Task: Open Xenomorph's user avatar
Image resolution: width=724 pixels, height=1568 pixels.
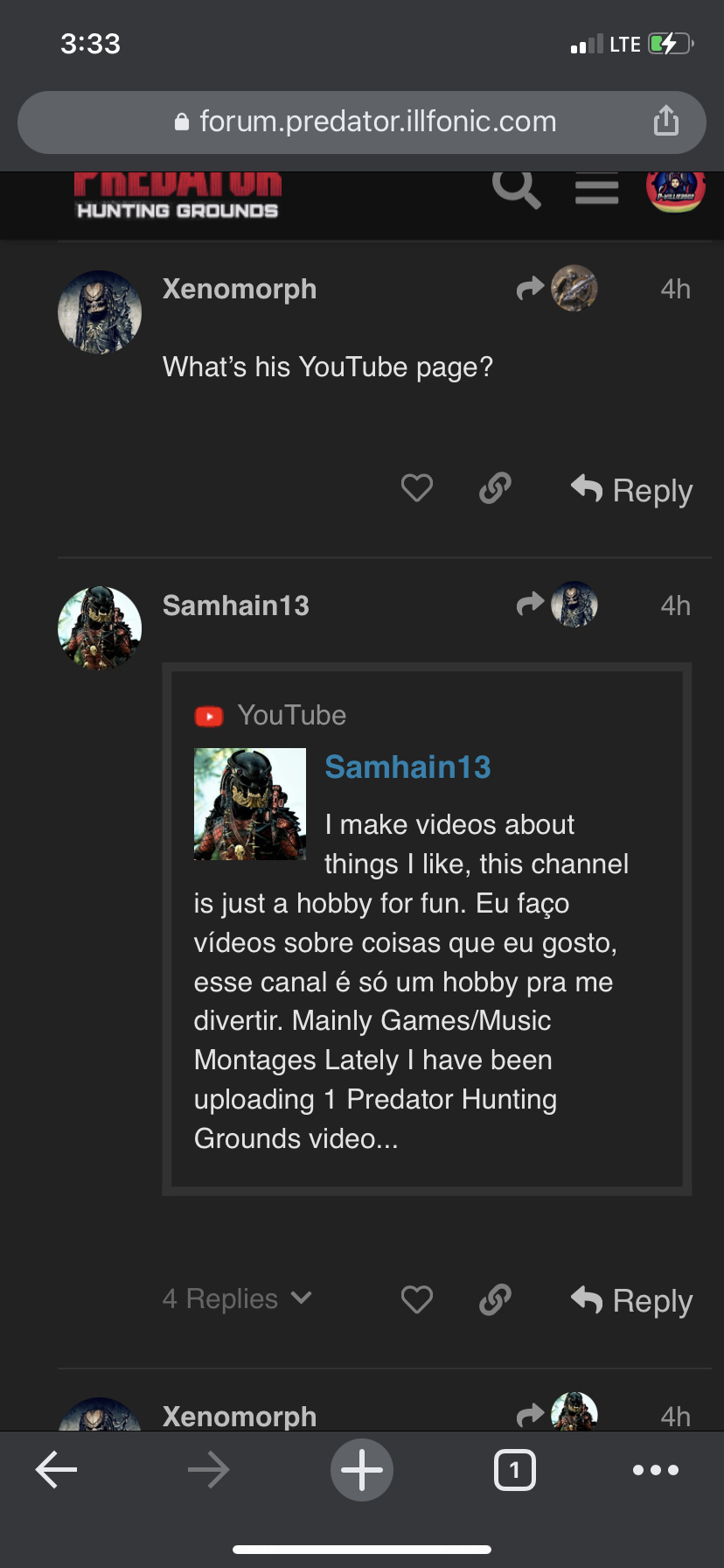Action: [100, 312]
